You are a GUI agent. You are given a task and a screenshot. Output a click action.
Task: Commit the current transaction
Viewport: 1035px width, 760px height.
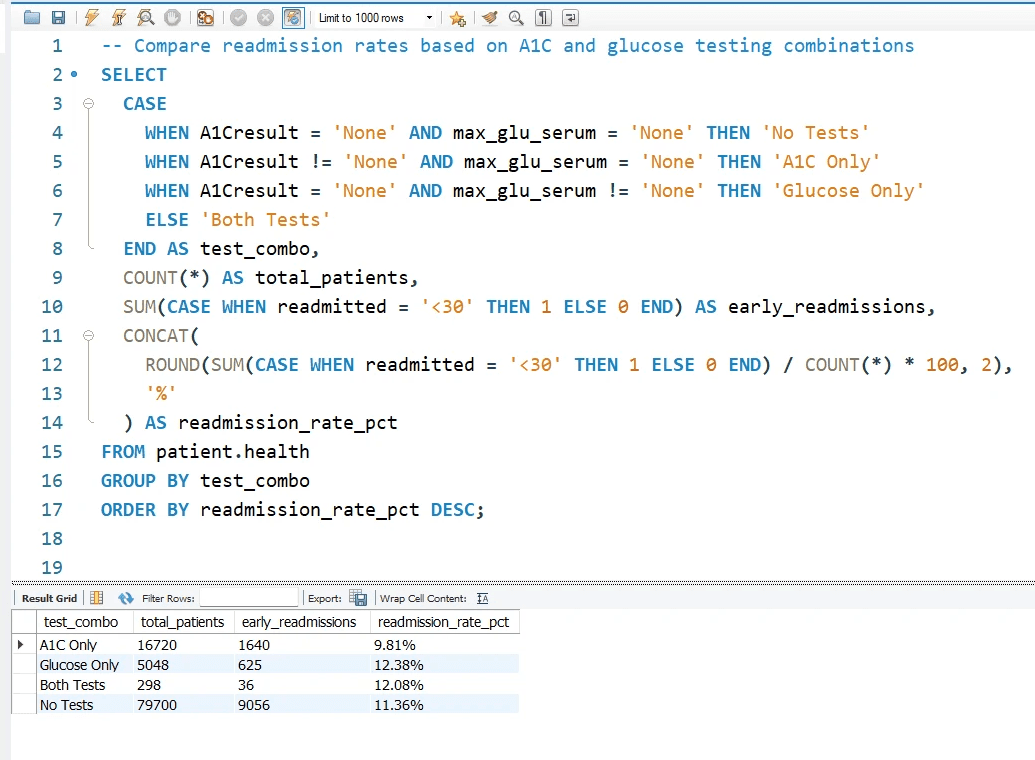[239, 18]
